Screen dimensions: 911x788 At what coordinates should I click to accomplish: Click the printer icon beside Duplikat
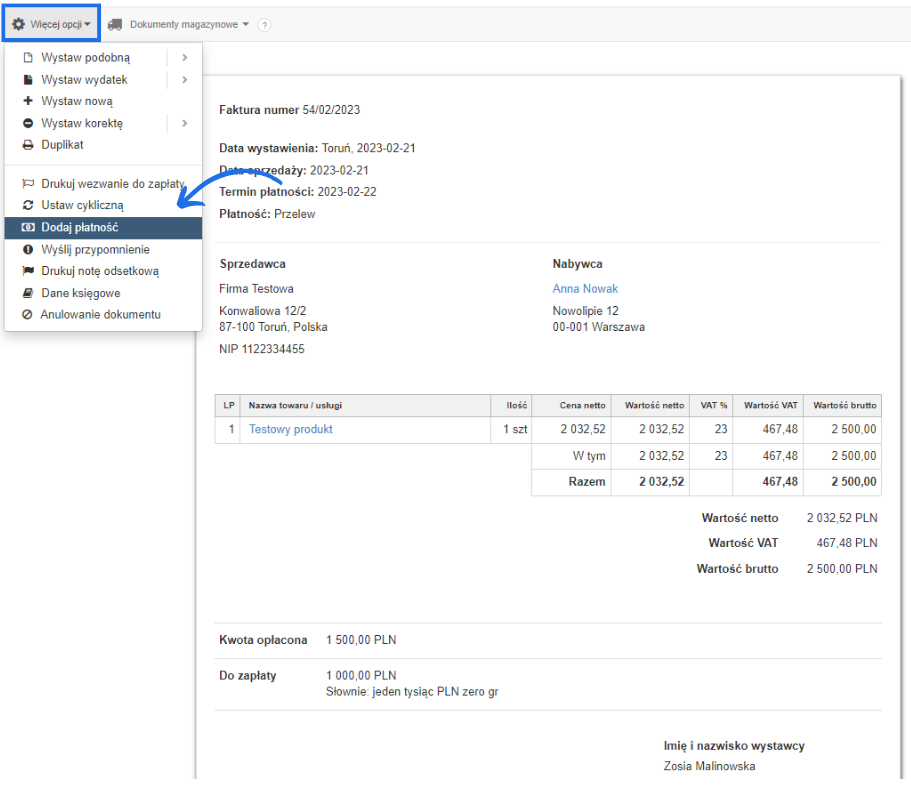point(28,145)
